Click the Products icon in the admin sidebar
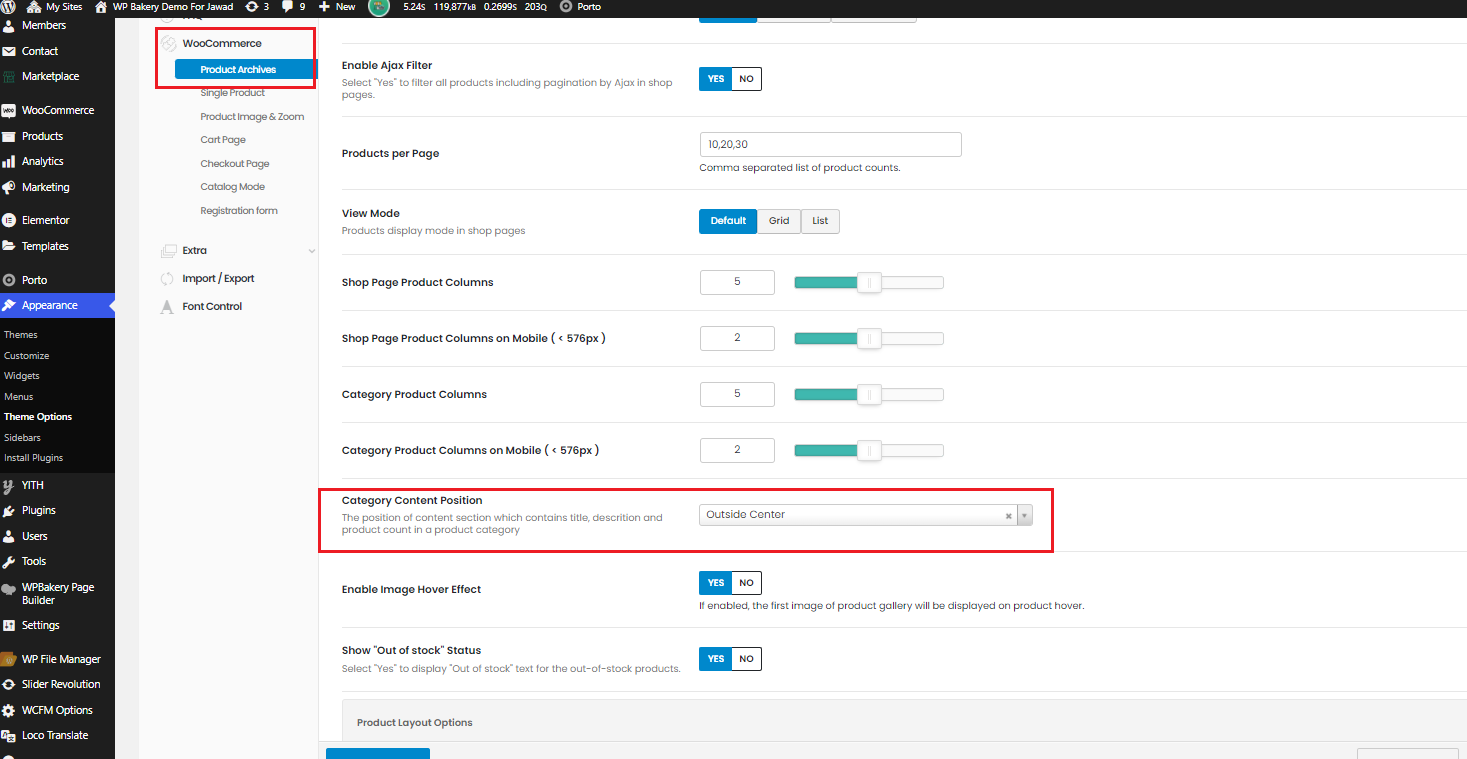Screen dimensions: 1467x759 click(9, 136)
